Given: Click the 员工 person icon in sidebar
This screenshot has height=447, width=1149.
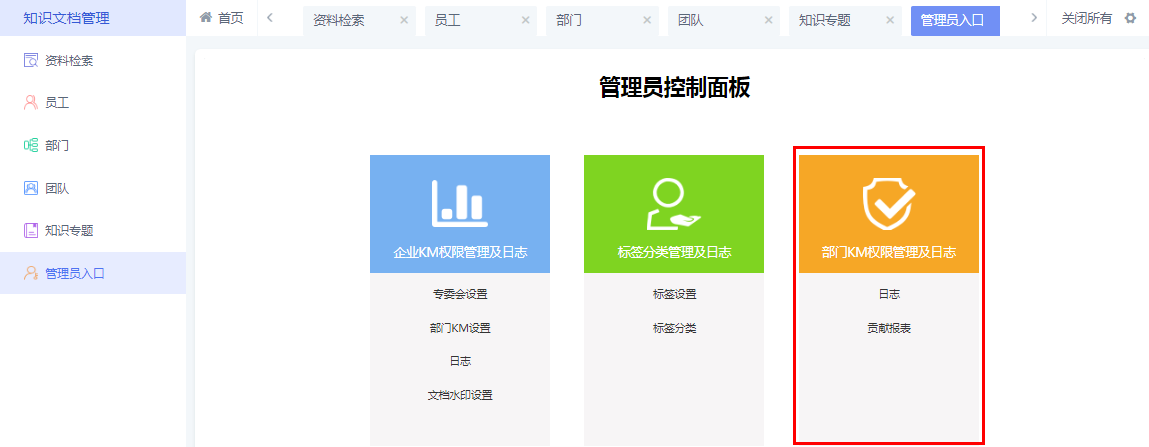Looking at the screenshot, I should (30, 102).
